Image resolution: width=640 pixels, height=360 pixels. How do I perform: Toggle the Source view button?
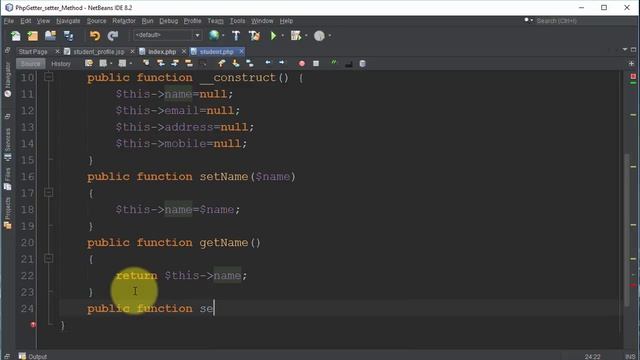(x=31, y=64)
